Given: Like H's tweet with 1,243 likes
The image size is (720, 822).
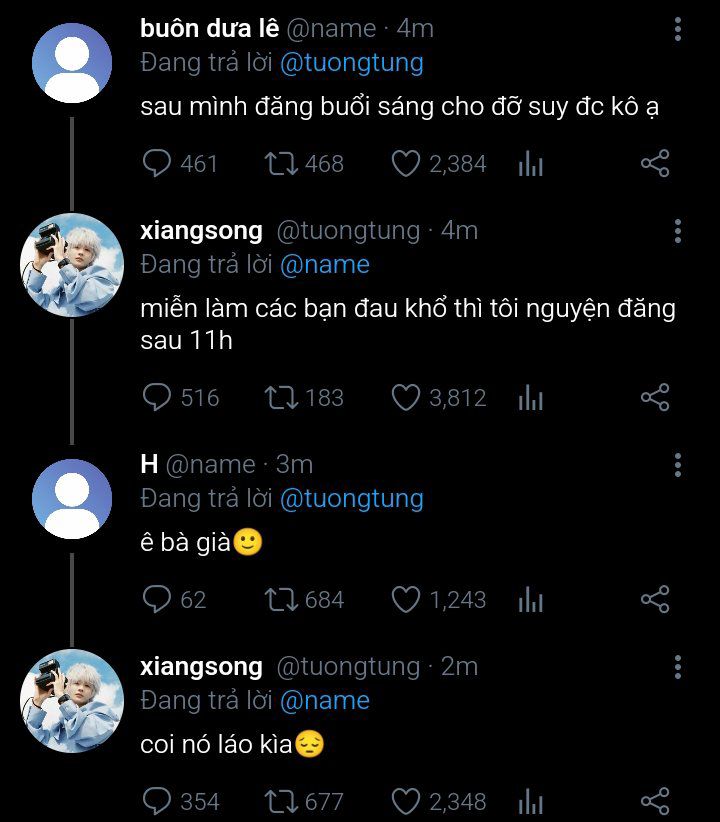Looking at the screenshot, I should pos(405,599).
